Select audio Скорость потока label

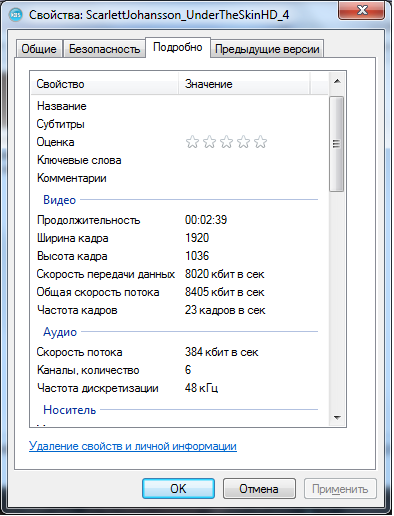click(80, 352)
